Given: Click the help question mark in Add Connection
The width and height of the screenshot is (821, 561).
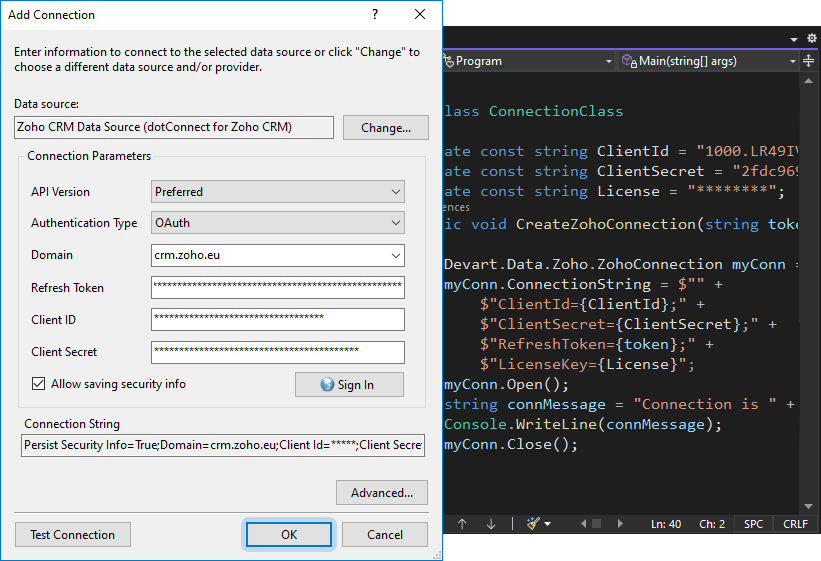Looking at the screenshot, I should (x=375, y=14).
